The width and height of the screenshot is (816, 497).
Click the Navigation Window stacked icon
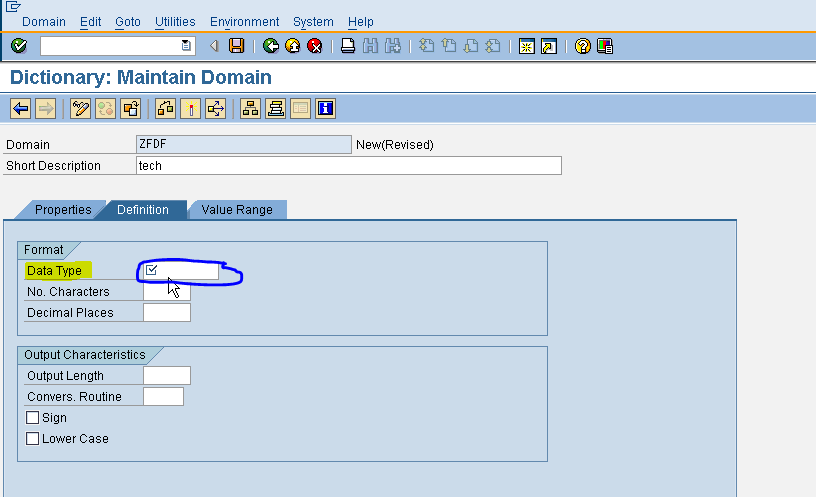point(275,109)
